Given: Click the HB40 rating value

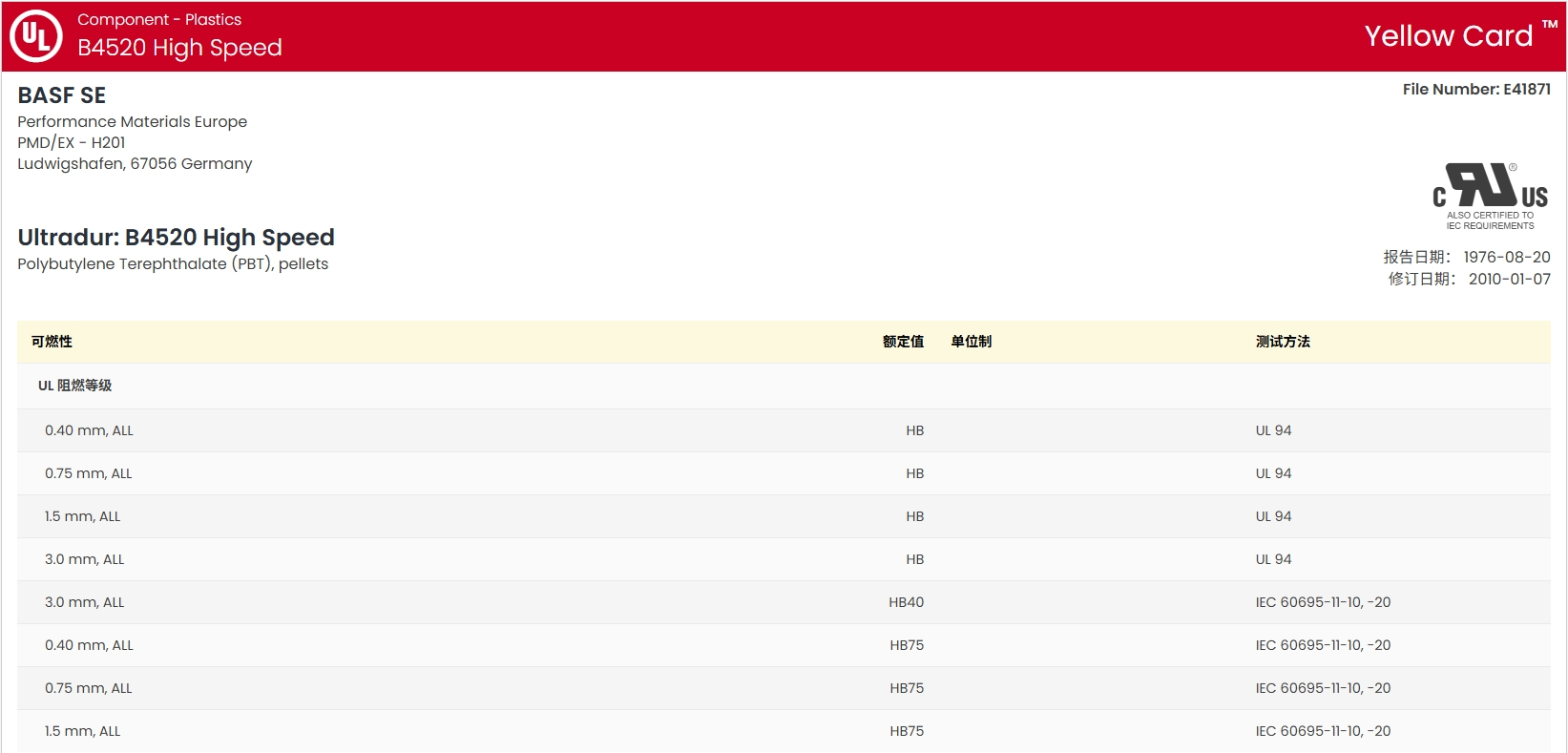Looking at the screenshot, I should (x=906, y=602).
